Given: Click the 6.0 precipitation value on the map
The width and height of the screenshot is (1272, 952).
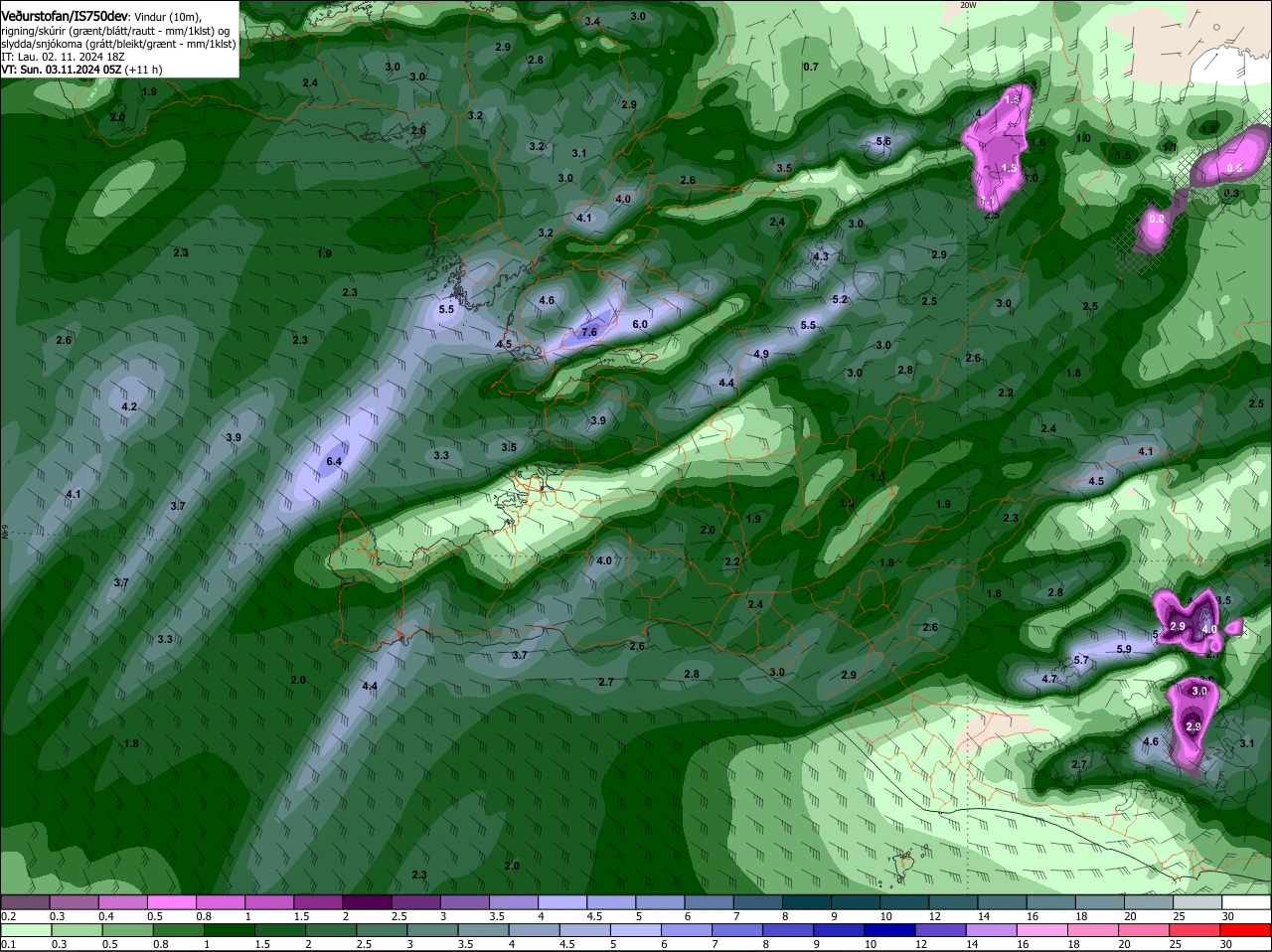Looking at the screenshot, I should (640, 324).
